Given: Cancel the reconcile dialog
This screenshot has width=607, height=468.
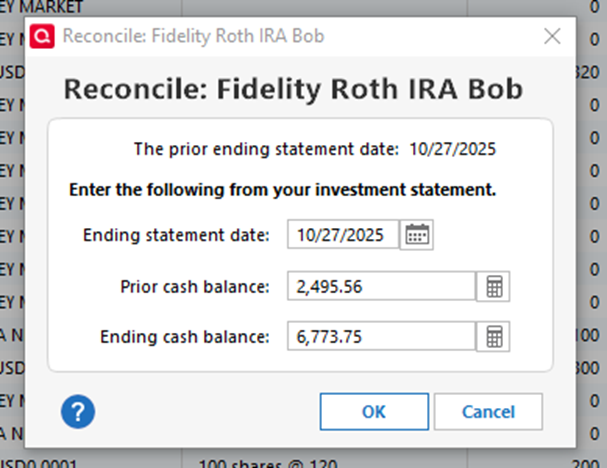Looking at the screenshot, I should click(x=488, y=411).
